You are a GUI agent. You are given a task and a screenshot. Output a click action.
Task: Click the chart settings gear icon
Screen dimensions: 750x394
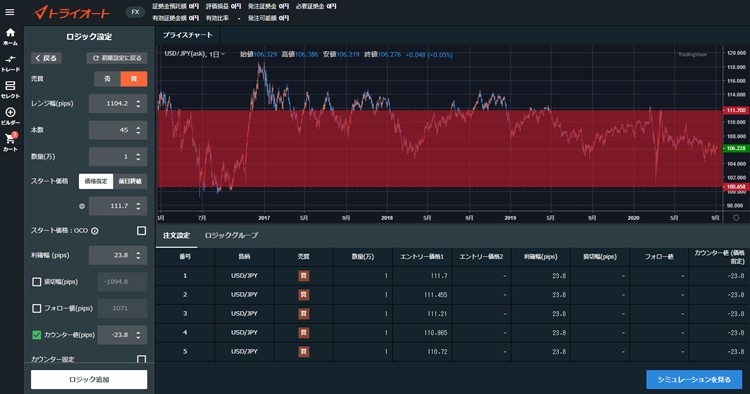tap(736, 218)
